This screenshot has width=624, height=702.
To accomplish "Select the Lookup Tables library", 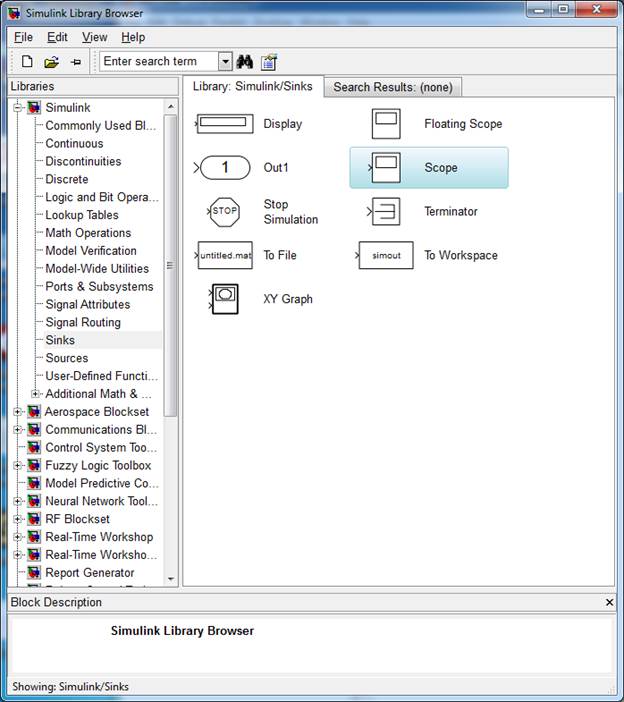I will point(82,215).
